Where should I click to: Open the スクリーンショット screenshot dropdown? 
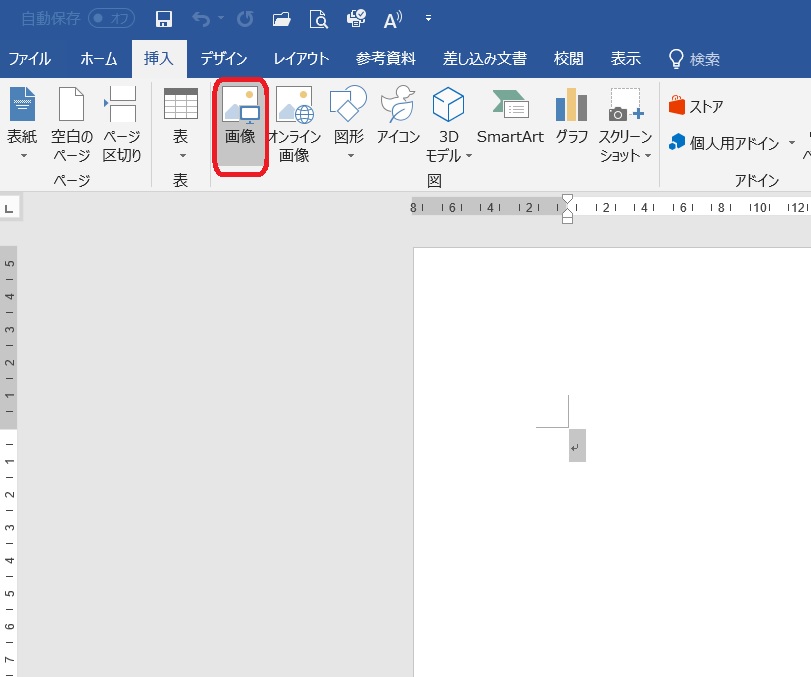tap(625, 124)
